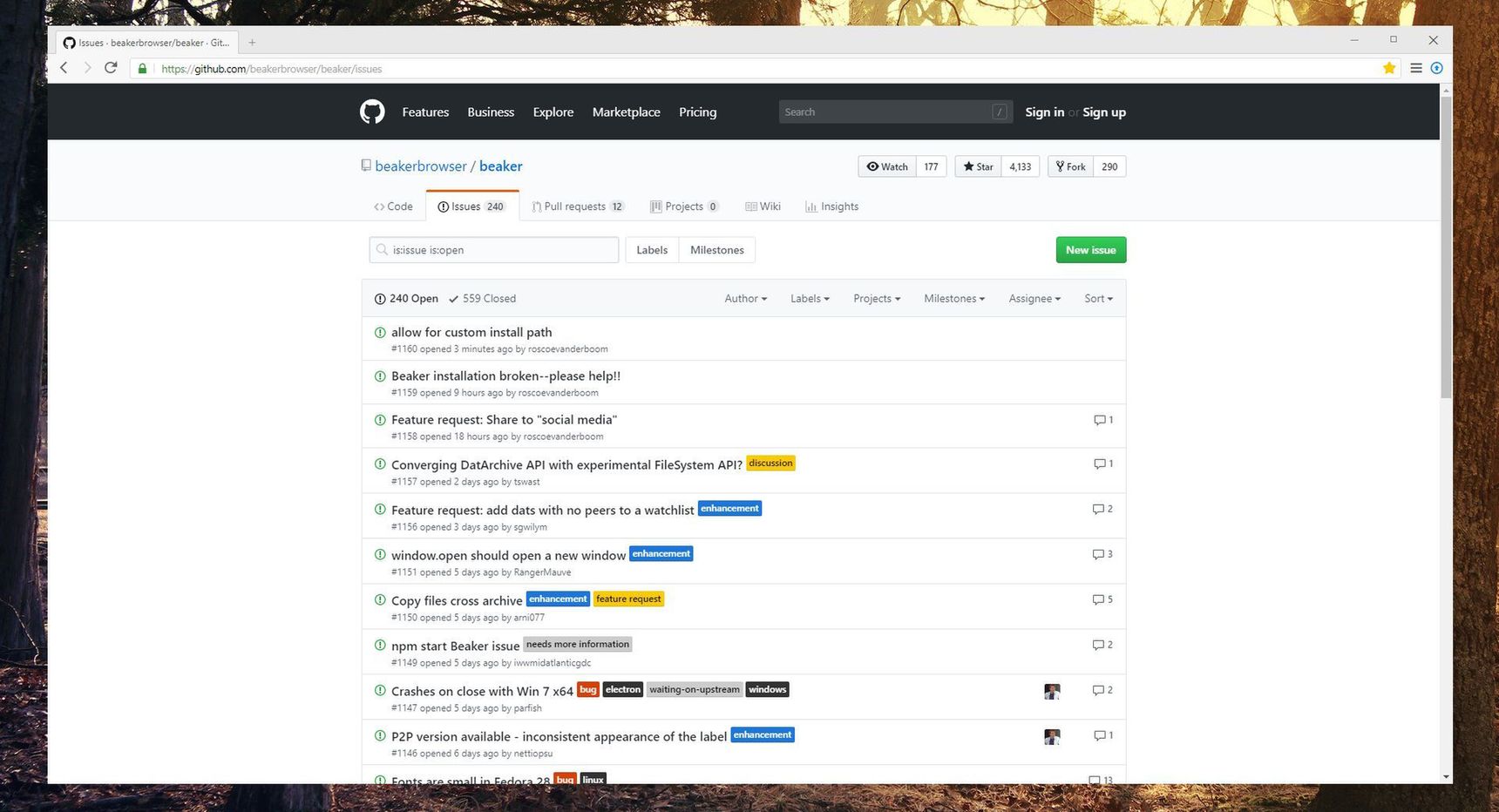1499x812 pixels.
Task: Click comment icon on P2P version issue
Action: pyautogui.click(x=1099, y=735)
